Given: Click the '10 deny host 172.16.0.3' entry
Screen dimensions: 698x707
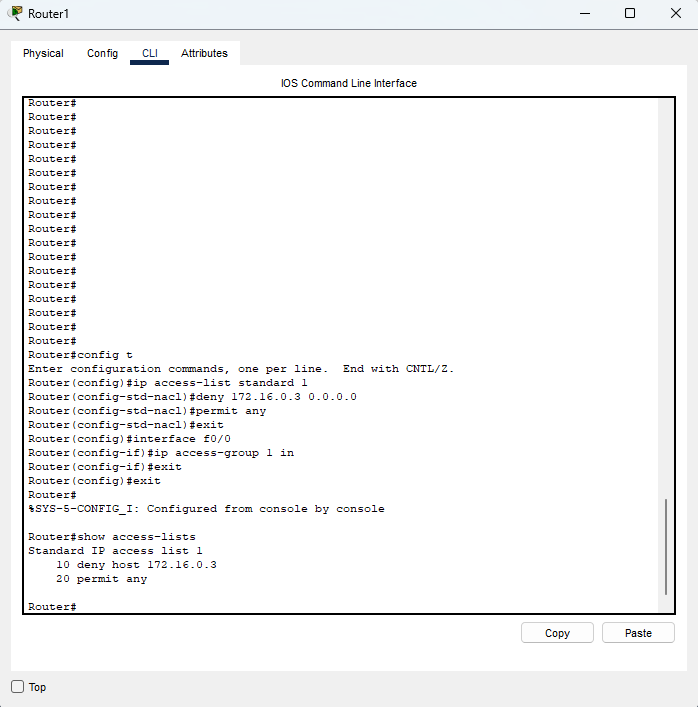Looking at the screenshot, I should pyautogui.click(x=136, y=565).
